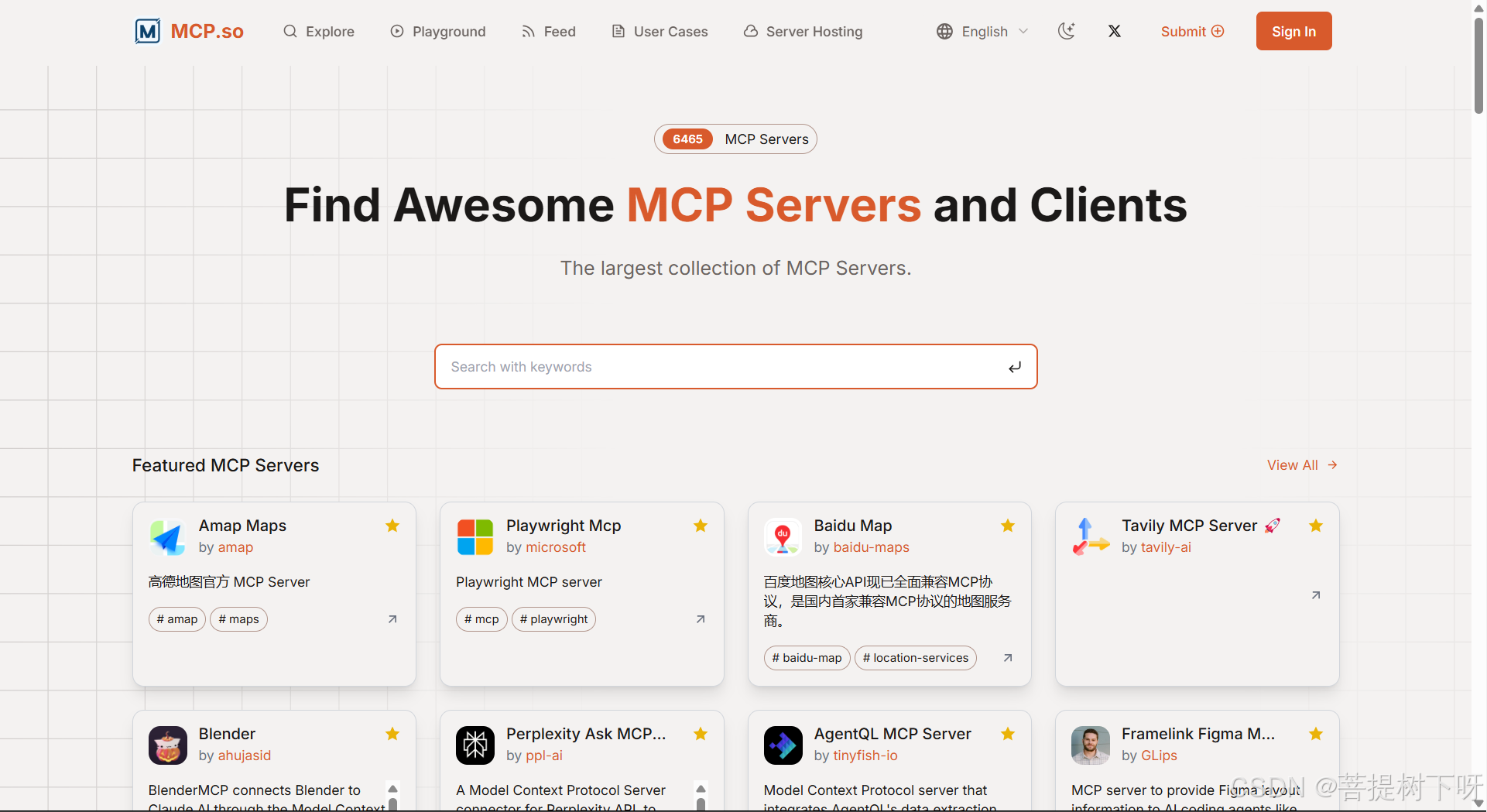Open Baidu Map external arrow icon
1487x812 pixels.
point(1008,658)
